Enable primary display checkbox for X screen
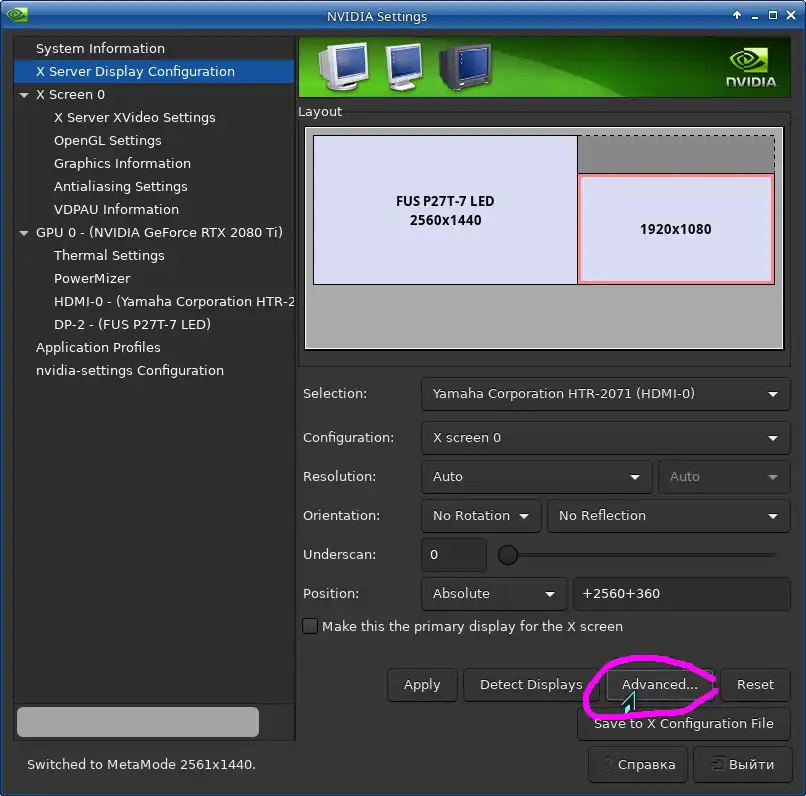 (310, 626)
